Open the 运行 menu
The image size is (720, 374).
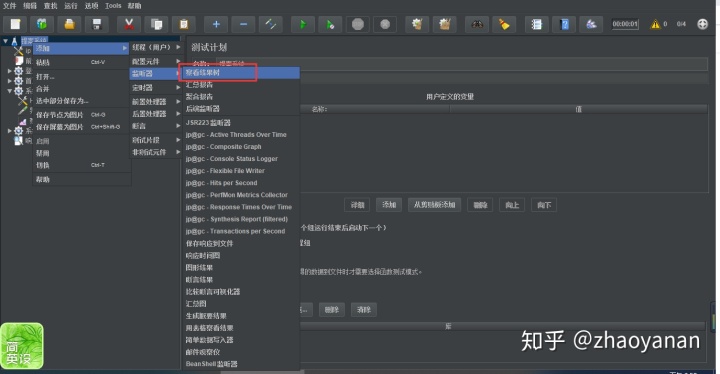pyautogui.click(x=71, y=6)
